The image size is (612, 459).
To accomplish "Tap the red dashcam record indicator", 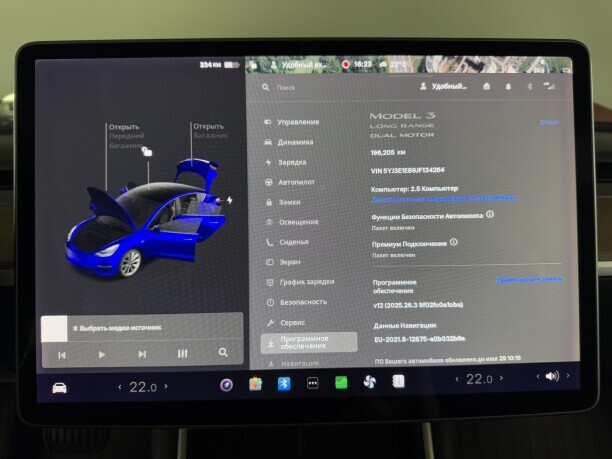I will pyautogui.click(x=345, y=64).
